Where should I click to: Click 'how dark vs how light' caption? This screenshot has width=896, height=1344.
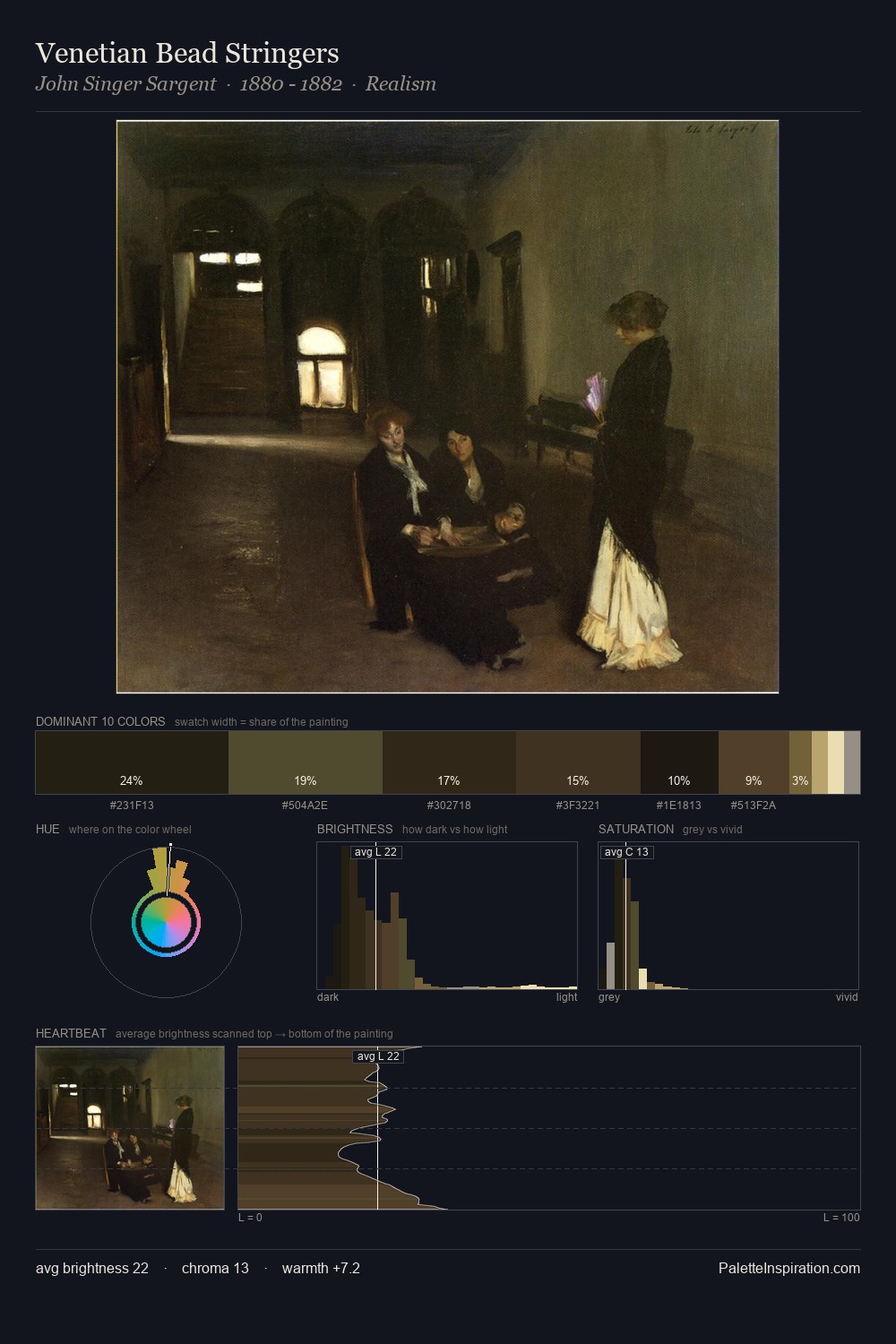click(x=454, y=830)
